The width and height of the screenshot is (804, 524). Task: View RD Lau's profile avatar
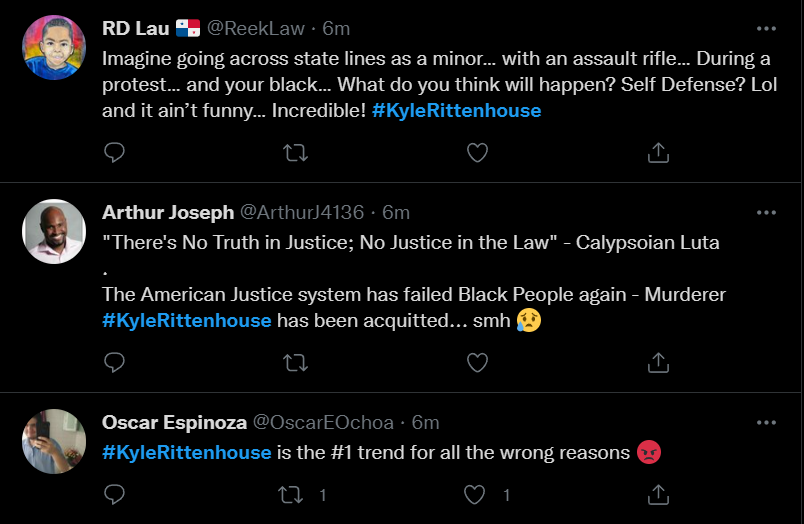point(54,48)
